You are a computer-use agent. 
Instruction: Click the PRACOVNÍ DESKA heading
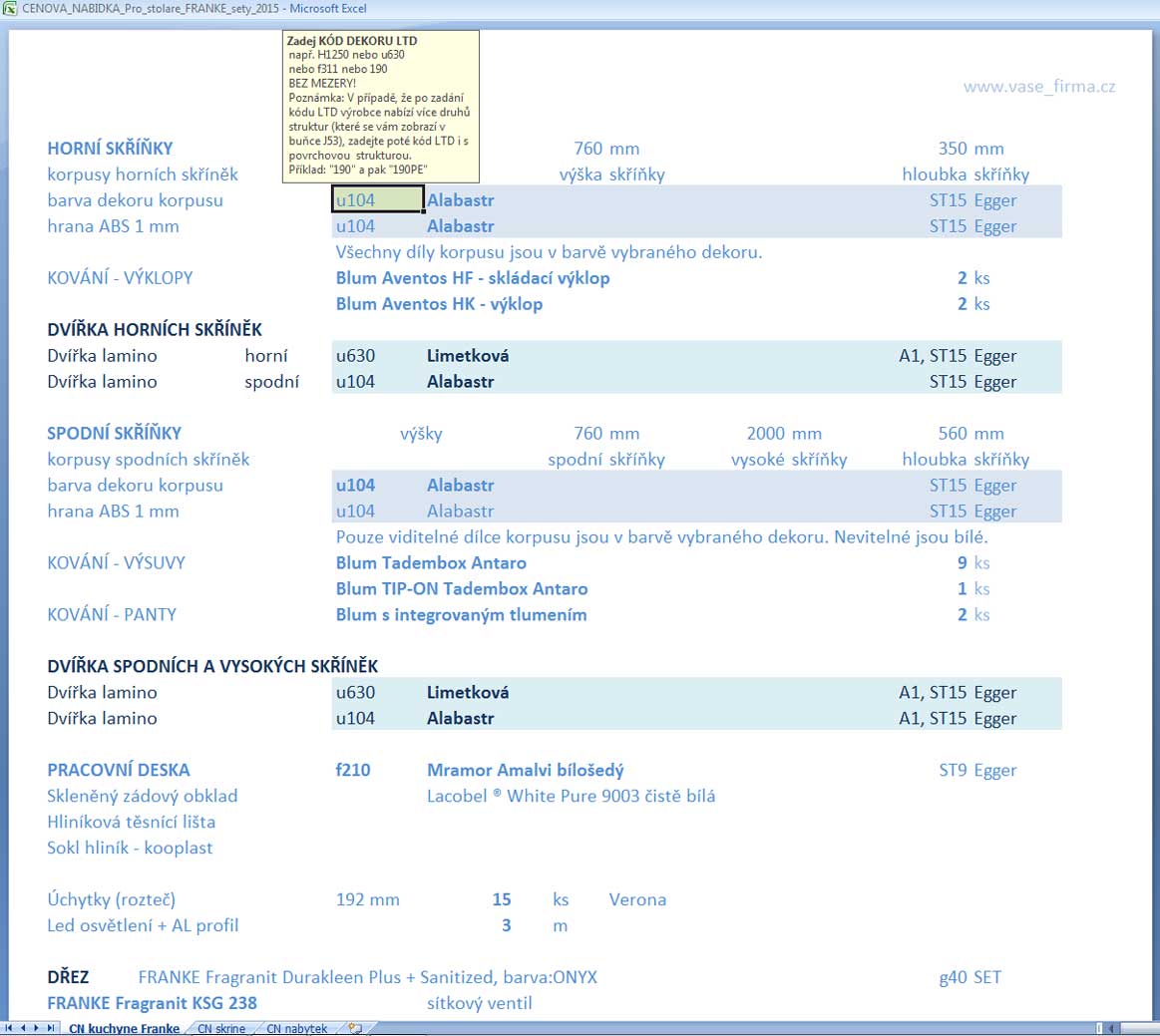point(119,770)
